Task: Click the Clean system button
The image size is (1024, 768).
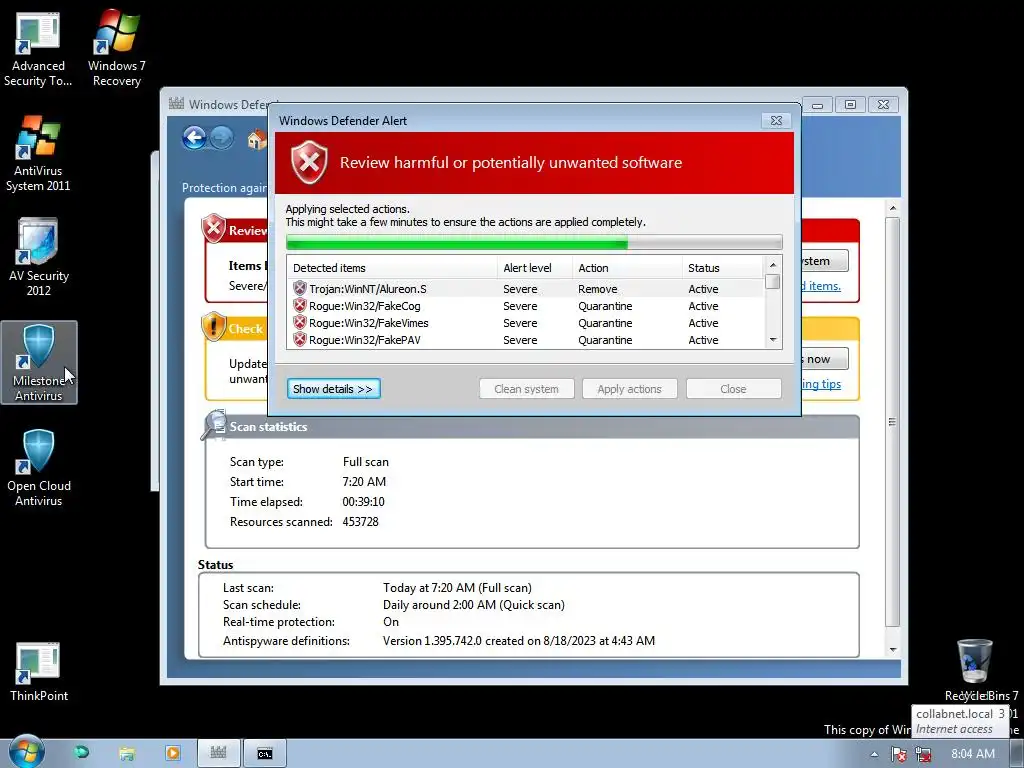Action: [x=526, y=389]
